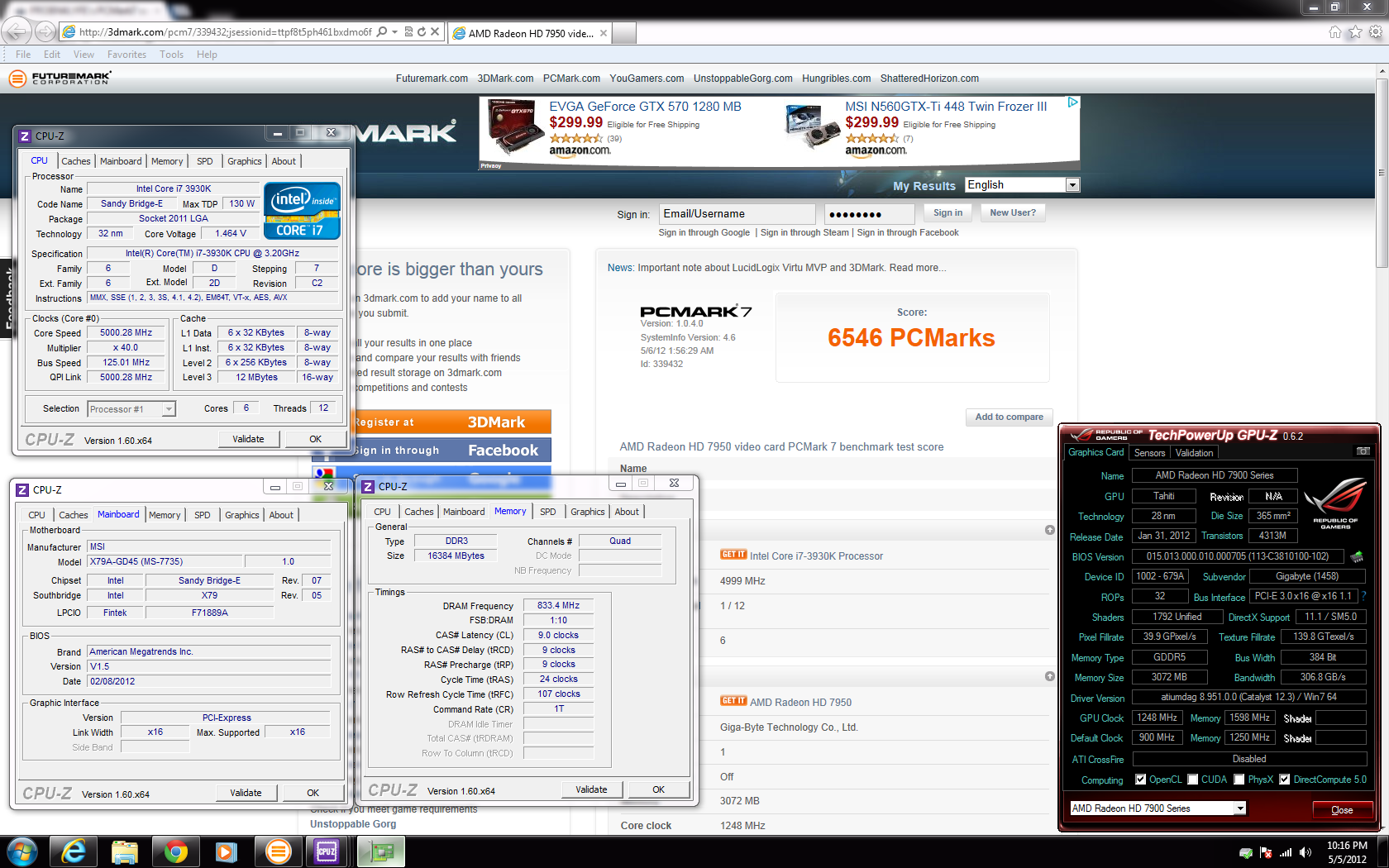The height and width of the screenshot is (868, 1389).
Task: Click Validate in top CPU-Z window
Action: point(249,439)
